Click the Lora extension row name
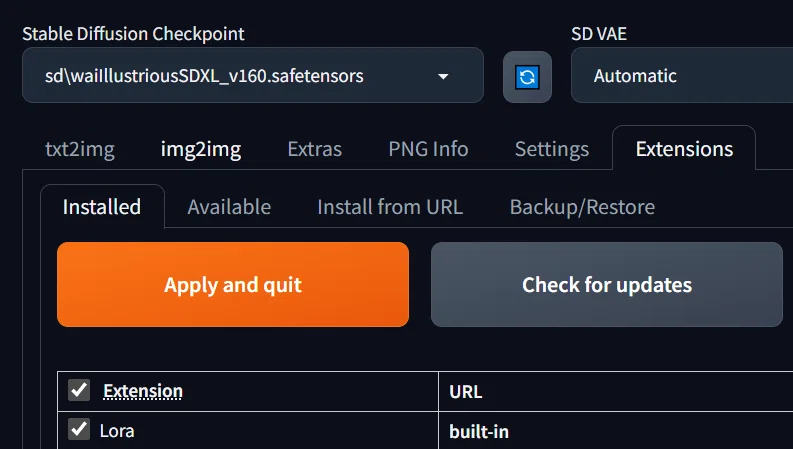 [x=117, y=431]
